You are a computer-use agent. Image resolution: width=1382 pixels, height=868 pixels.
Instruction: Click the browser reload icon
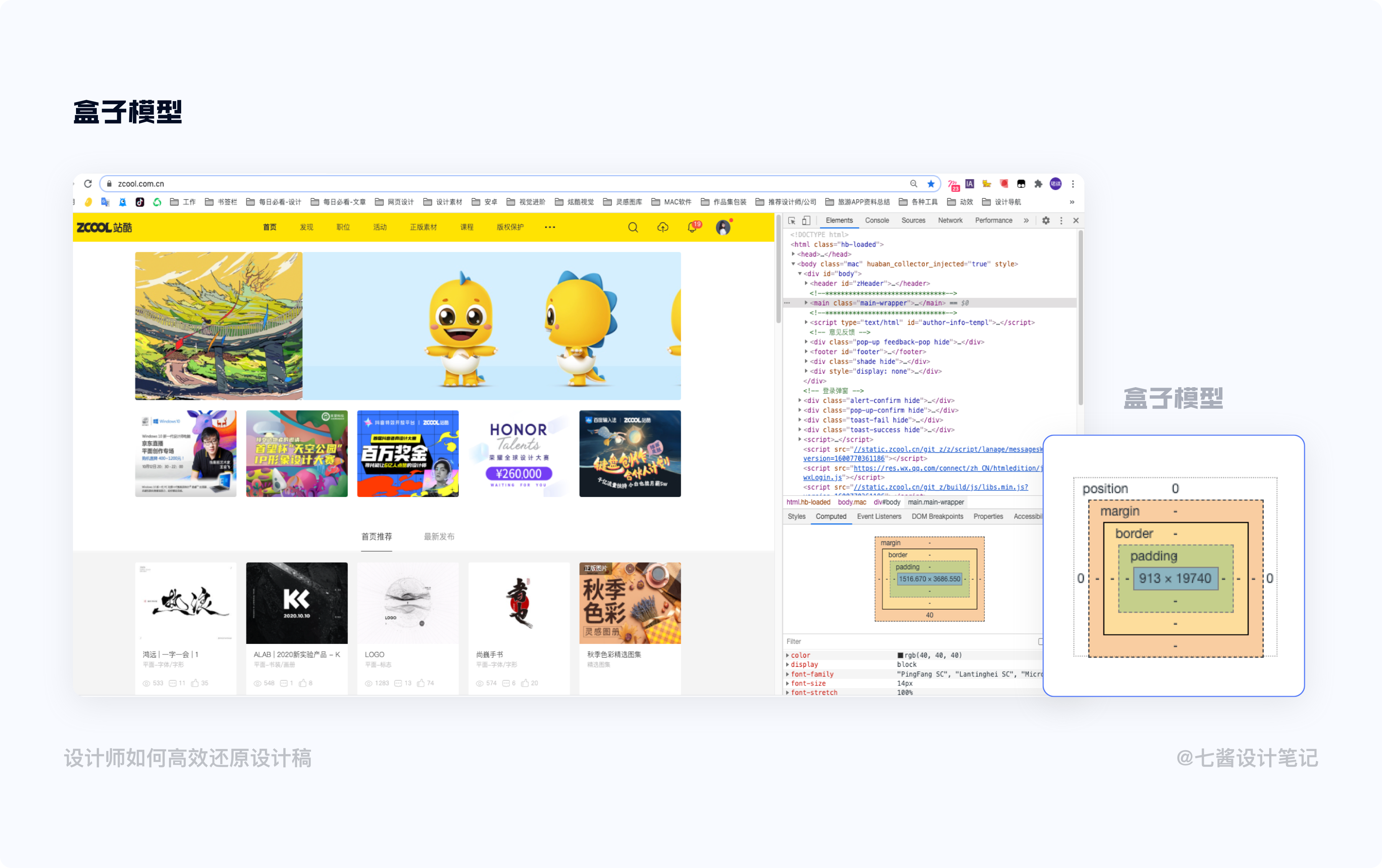88,183
